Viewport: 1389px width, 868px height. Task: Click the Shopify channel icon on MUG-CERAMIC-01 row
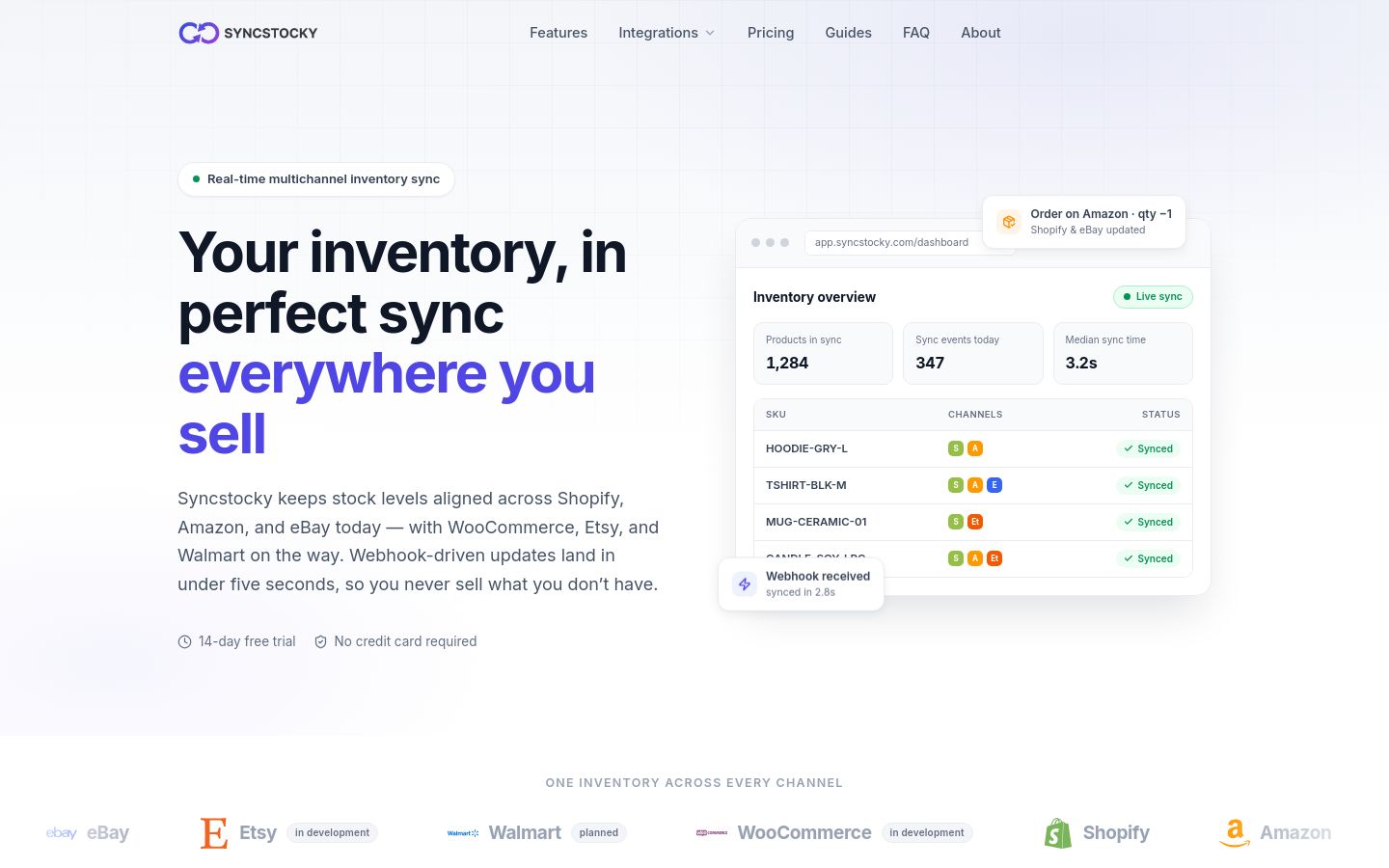(x=956, y=522)
